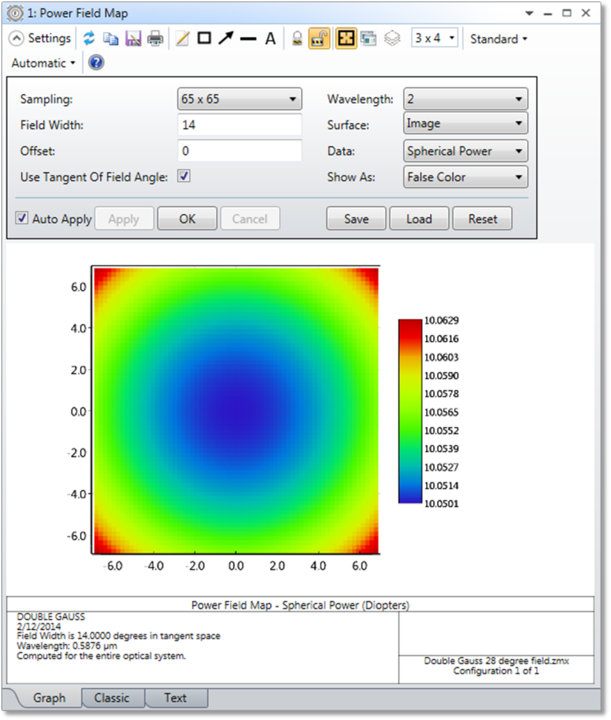
Task: Click the Update refresh arrows icon
Action: (x=89, y=39)
